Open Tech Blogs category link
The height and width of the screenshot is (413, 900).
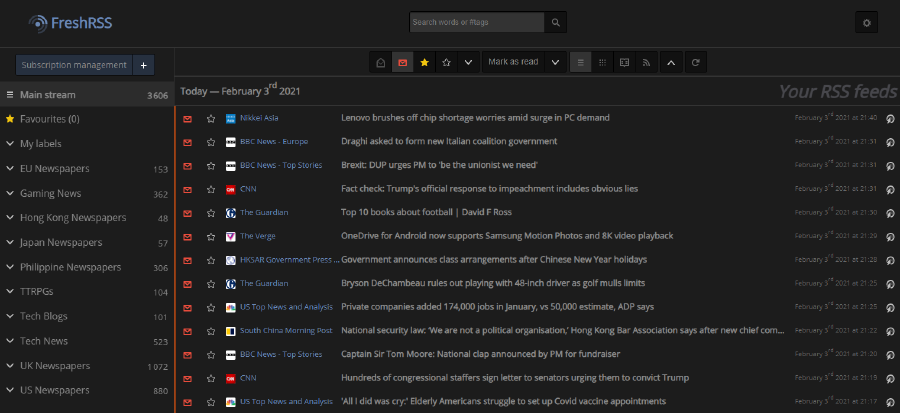pyautogui.click(x=44, y=316)
